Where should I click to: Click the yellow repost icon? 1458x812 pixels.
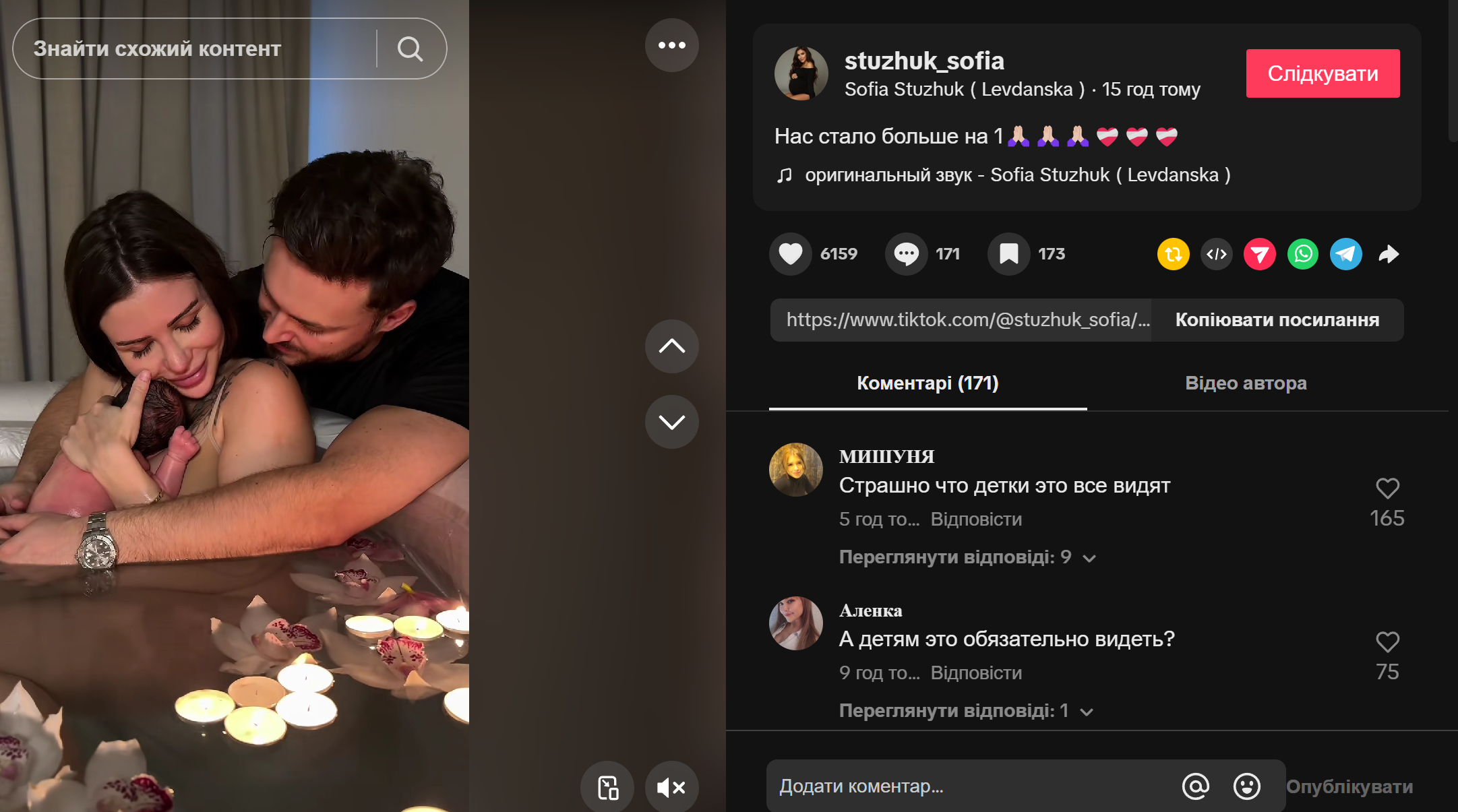pyautogui.click(x=1173, y=254)
